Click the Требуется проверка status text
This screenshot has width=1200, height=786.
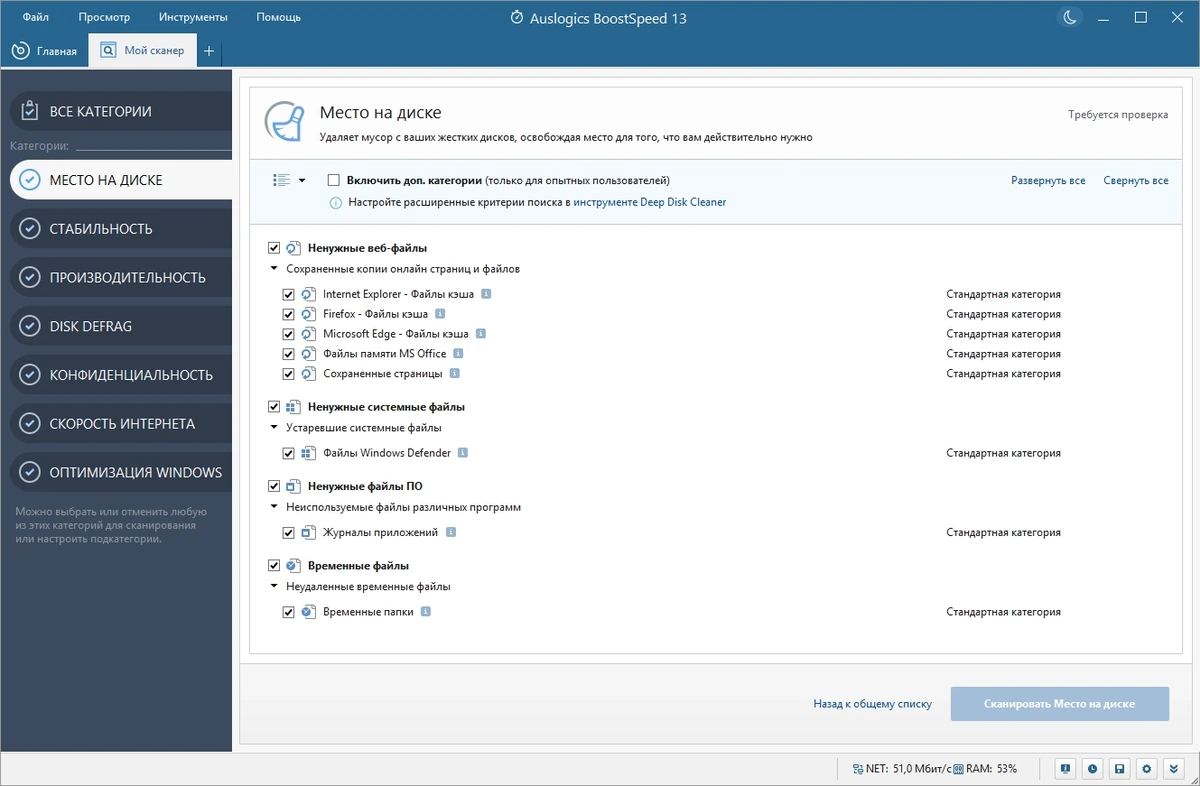tap(1118, 115)
